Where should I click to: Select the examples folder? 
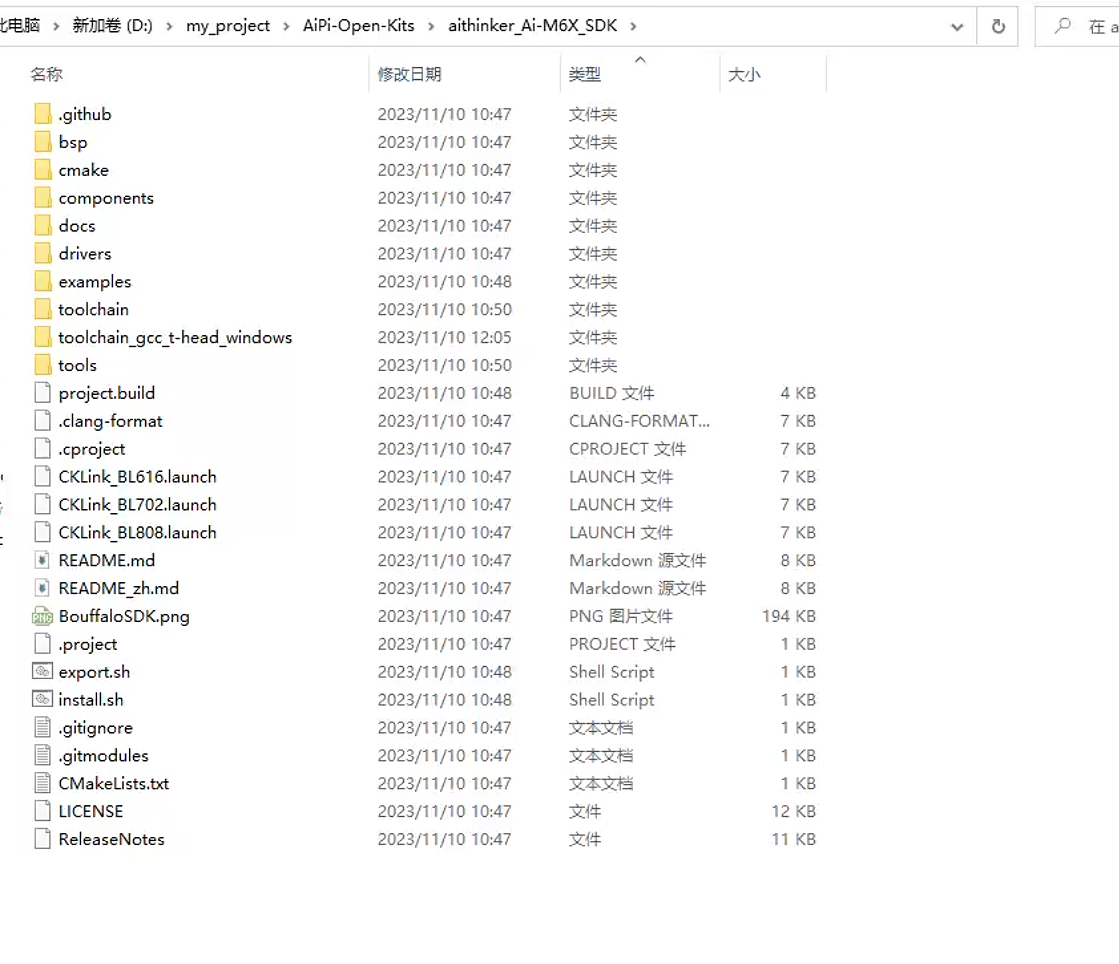click(x=95, y=281)
